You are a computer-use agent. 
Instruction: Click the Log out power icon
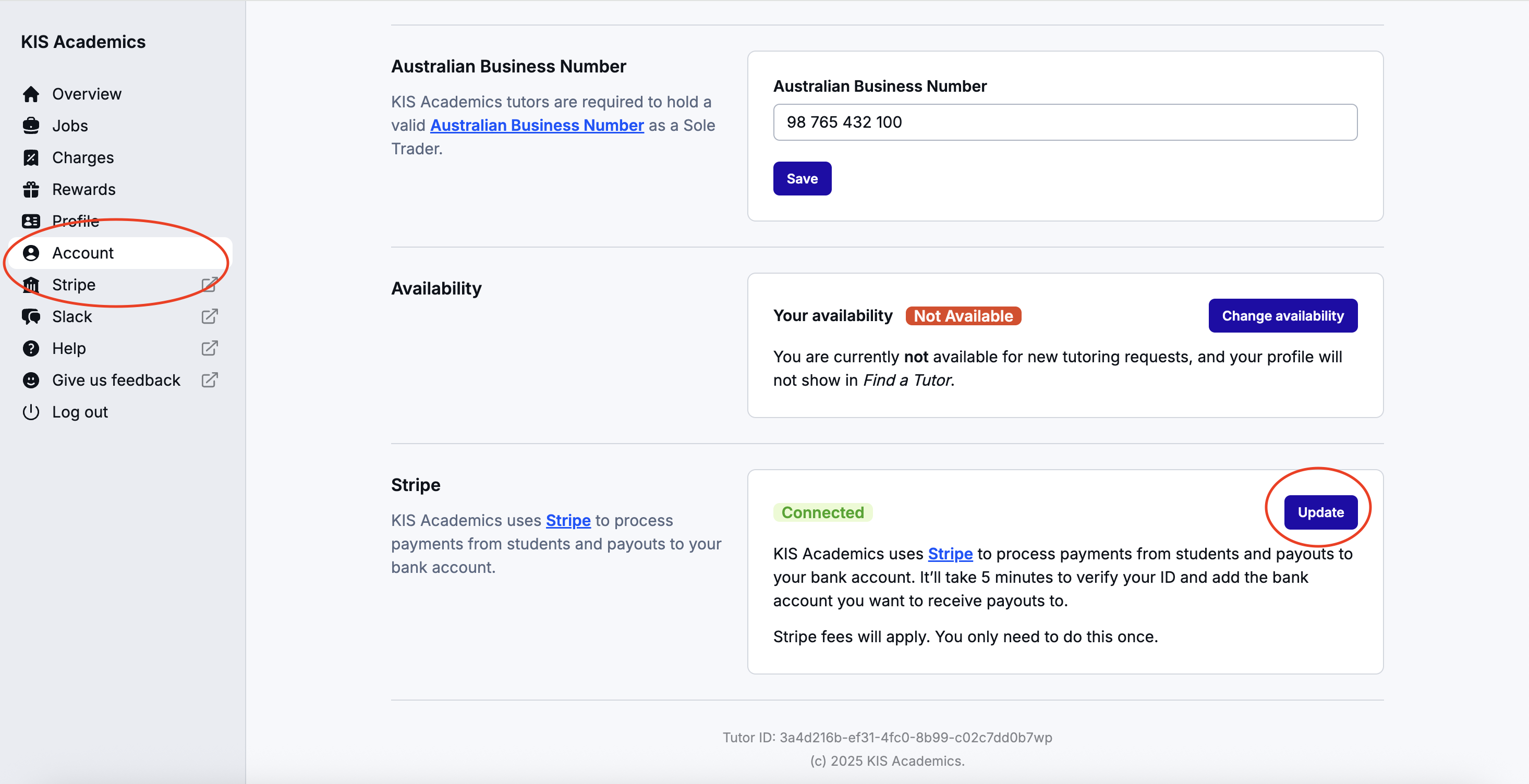pyautogui.click(x=31, y=412)
